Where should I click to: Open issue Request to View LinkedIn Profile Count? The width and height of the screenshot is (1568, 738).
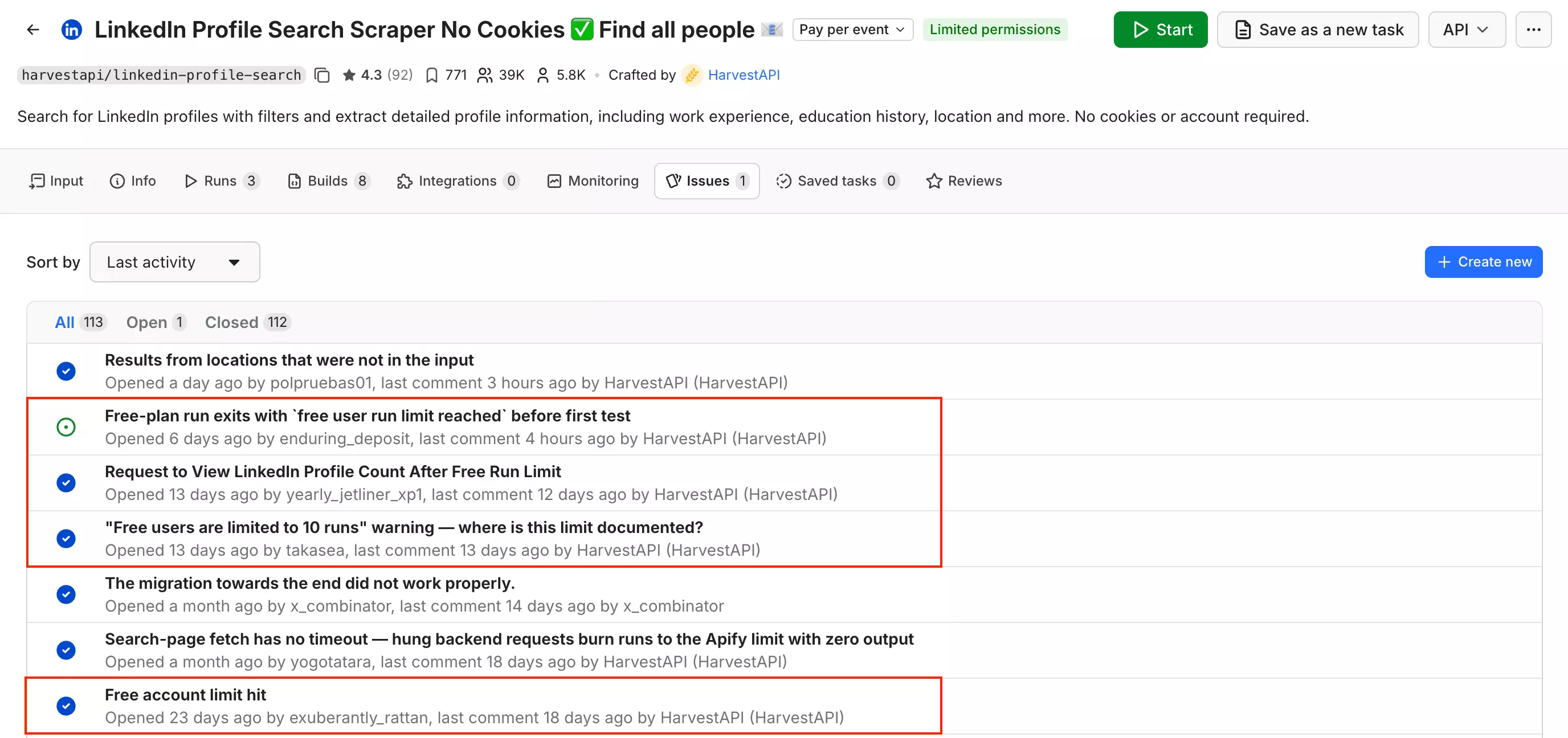[333, 472]
